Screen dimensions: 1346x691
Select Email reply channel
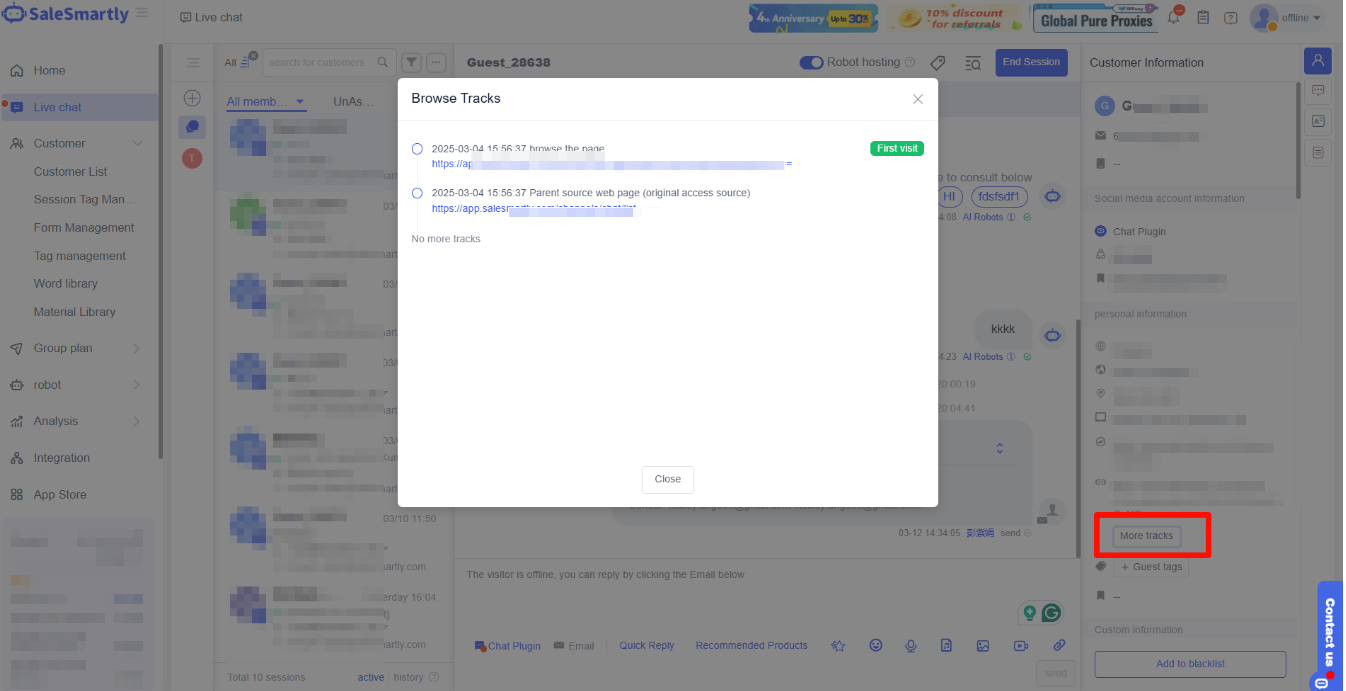pyautogui.click(x=574, y=646)
